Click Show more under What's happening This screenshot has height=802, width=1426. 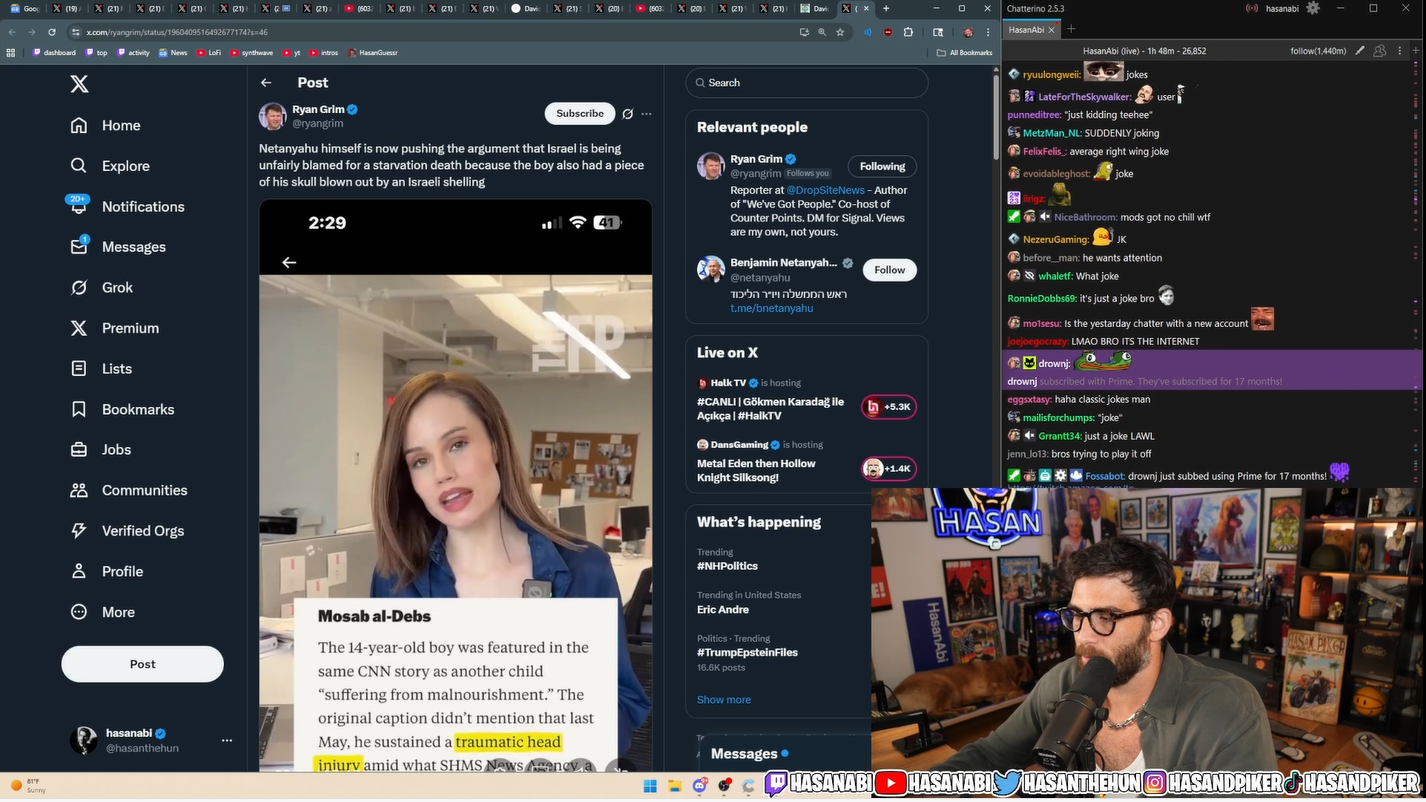724,700
